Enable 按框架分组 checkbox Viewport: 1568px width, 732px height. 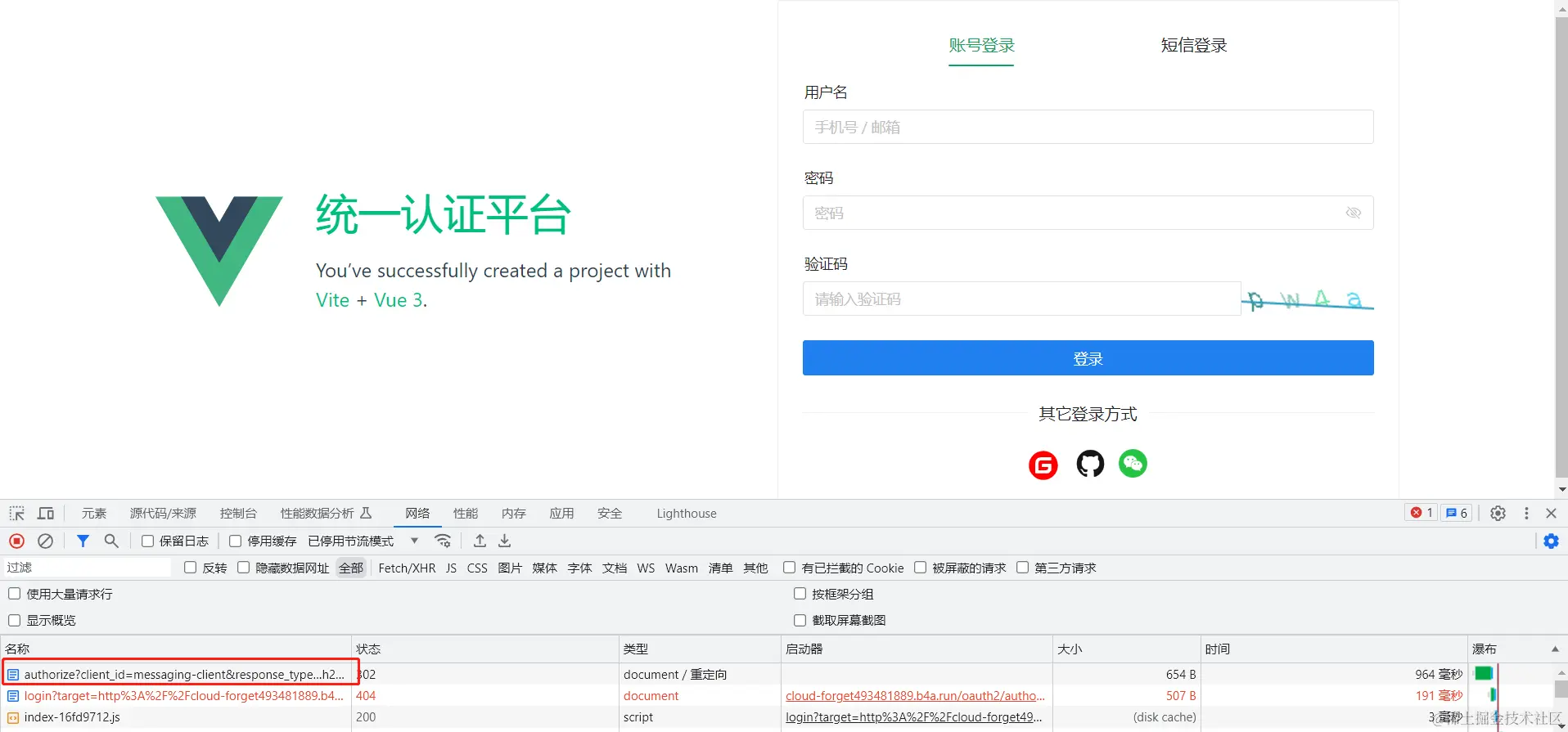tap(800, 594)
